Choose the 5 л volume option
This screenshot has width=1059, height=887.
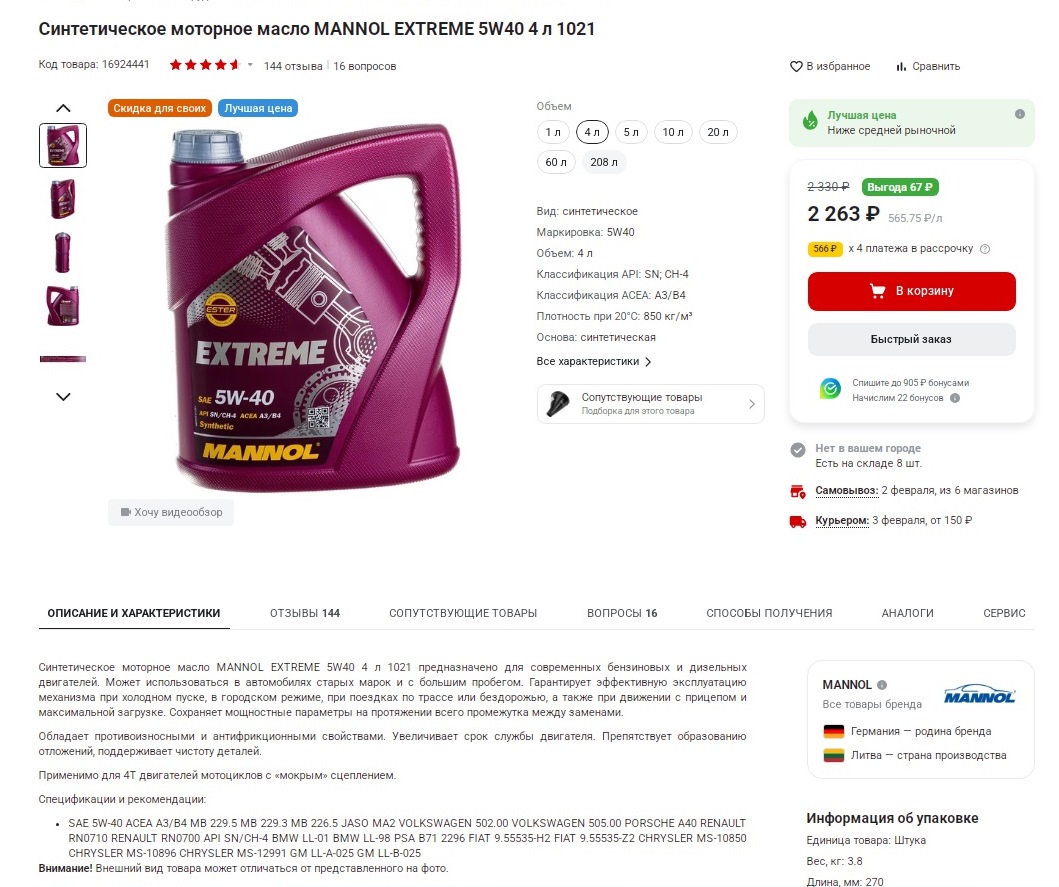point(631,132)
